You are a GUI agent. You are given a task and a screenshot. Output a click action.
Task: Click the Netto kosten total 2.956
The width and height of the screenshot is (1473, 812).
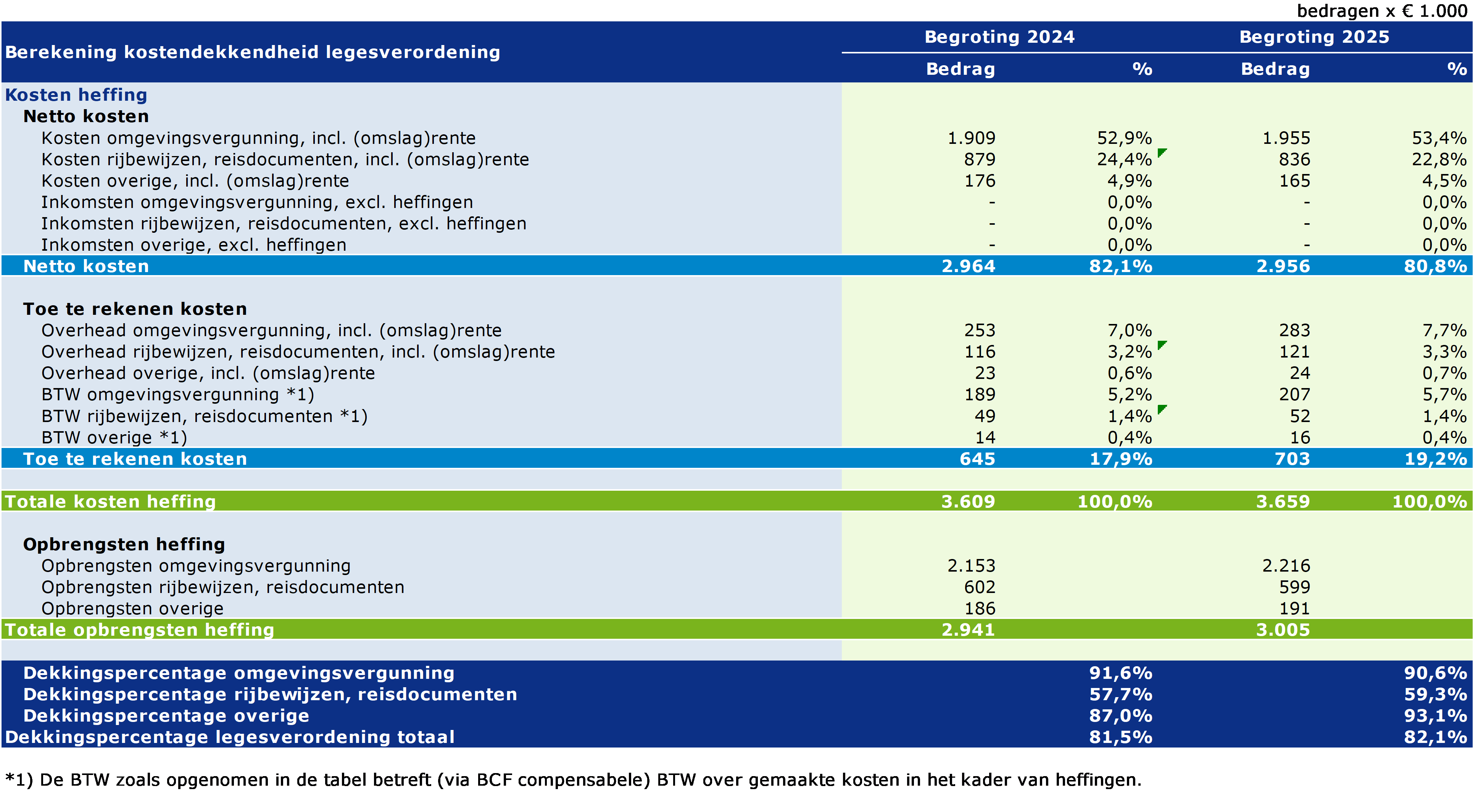click(1283, 266)
